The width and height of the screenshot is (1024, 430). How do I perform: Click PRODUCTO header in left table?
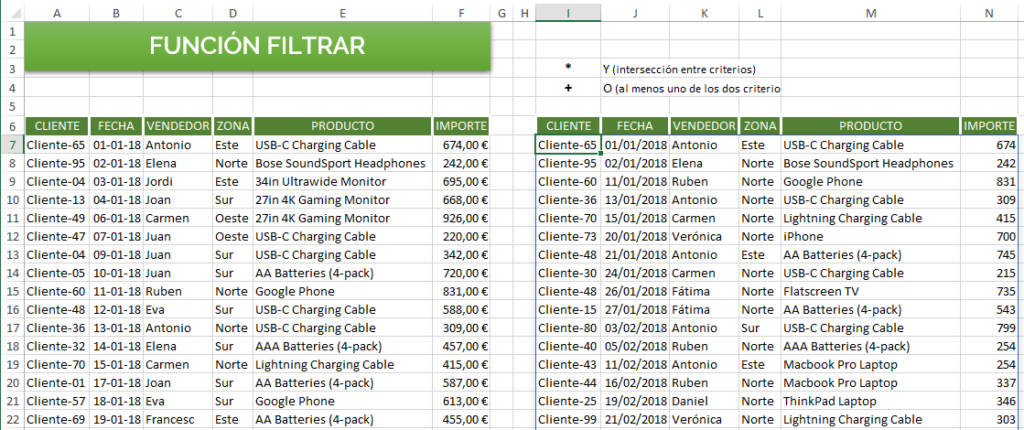(343, 126)
